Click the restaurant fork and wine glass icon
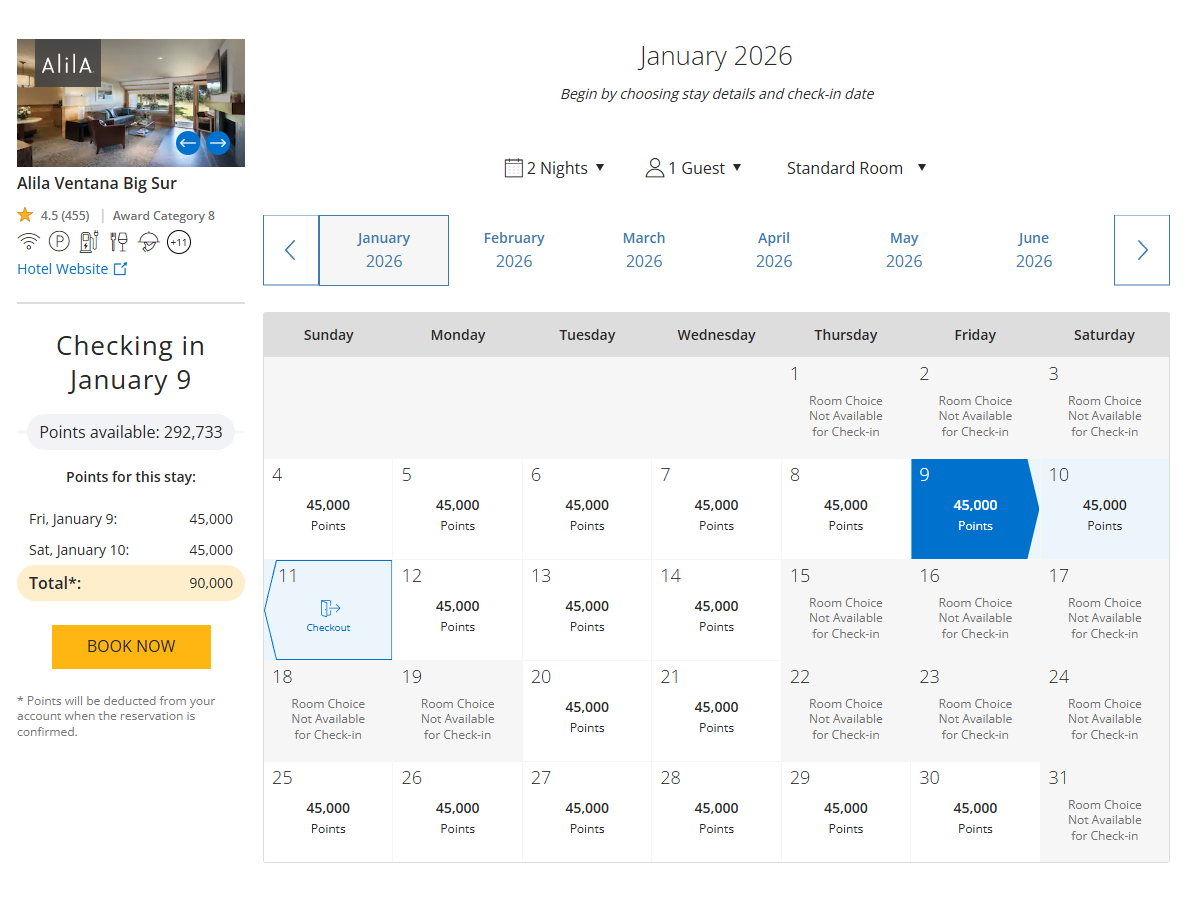 [119, 242]
